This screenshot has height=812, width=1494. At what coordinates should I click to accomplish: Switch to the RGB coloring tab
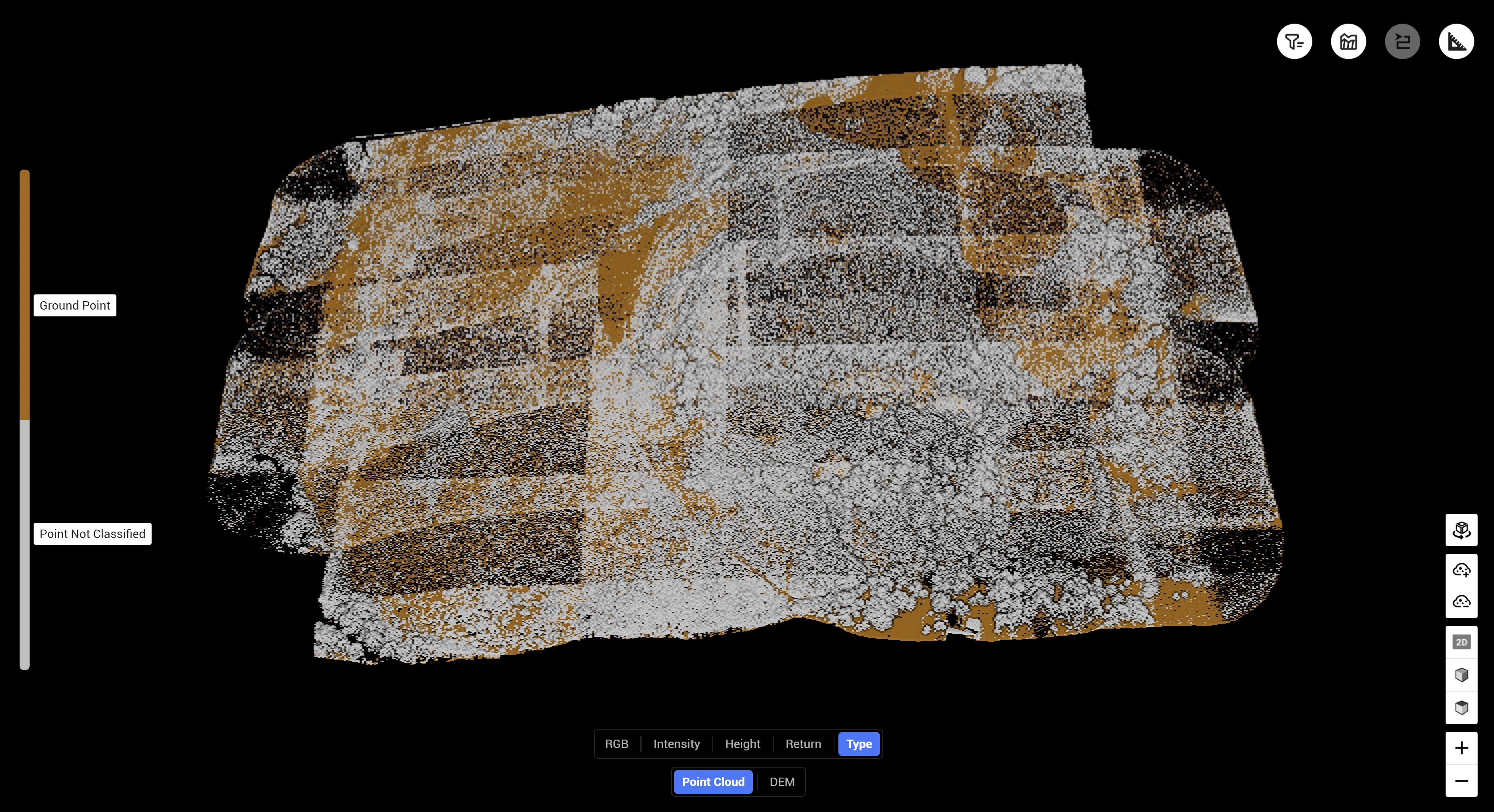pos(616,744)
